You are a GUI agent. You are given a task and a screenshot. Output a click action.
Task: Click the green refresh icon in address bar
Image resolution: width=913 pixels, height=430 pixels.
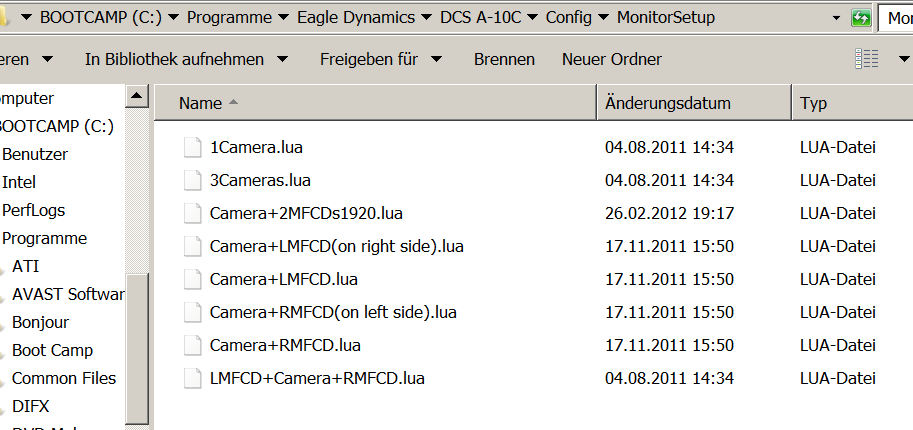(861, 17)
